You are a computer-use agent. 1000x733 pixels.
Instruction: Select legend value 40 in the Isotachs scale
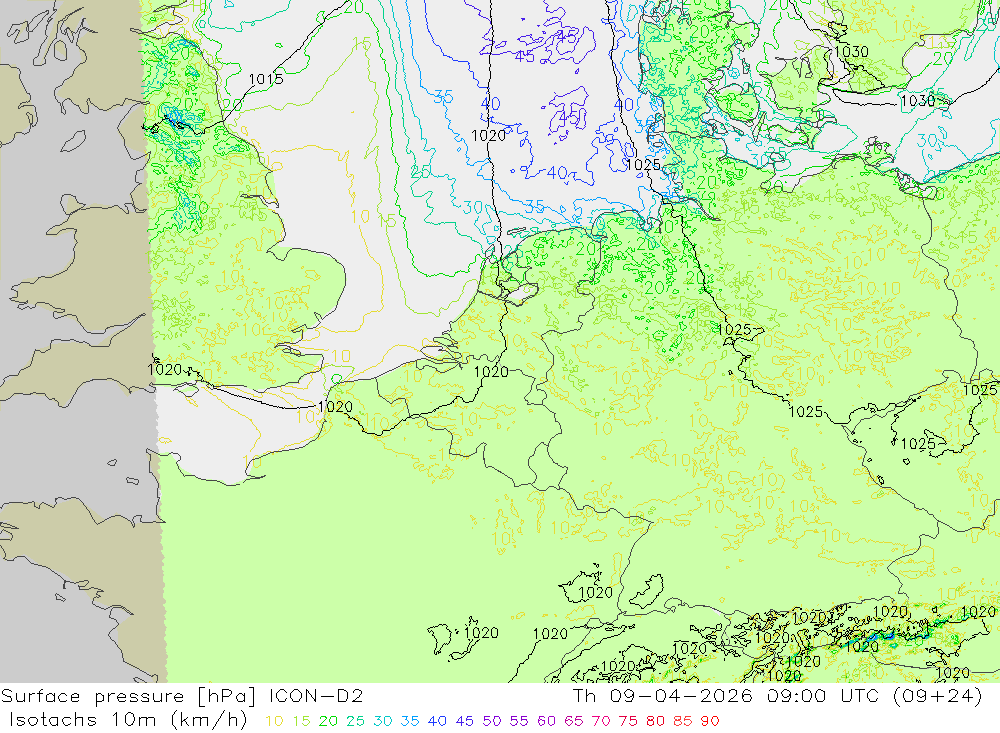click(438, 721)
